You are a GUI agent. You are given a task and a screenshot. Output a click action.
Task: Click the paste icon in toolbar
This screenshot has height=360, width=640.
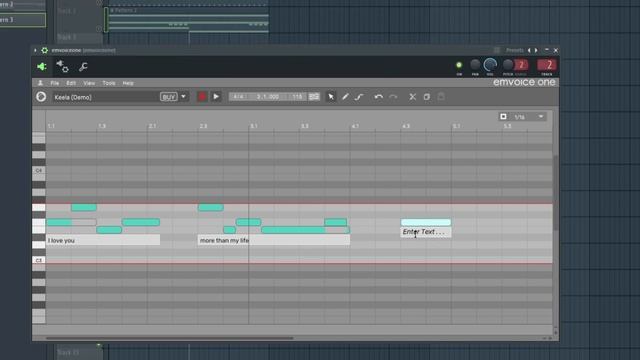tap(441, 97)
